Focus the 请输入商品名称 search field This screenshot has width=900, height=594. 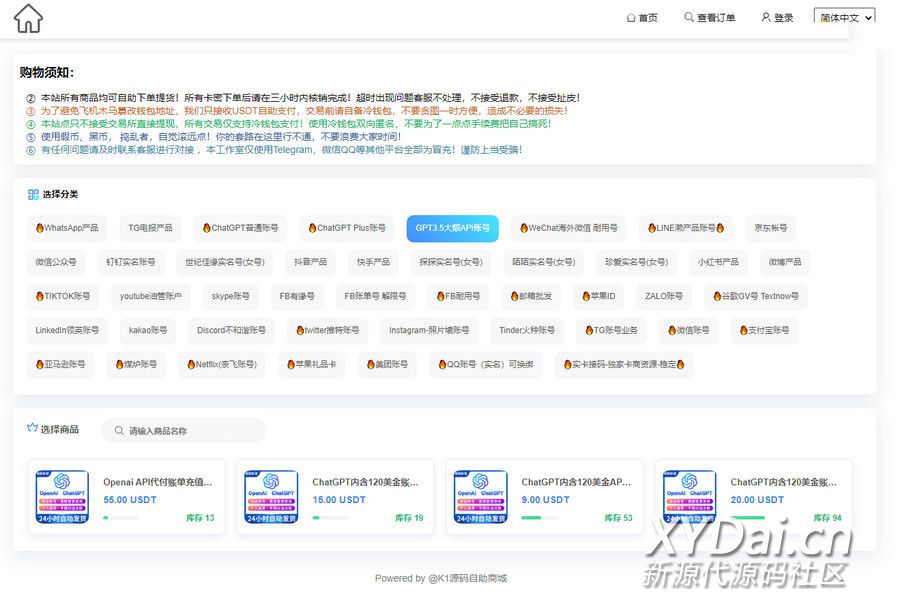[190, 431]
